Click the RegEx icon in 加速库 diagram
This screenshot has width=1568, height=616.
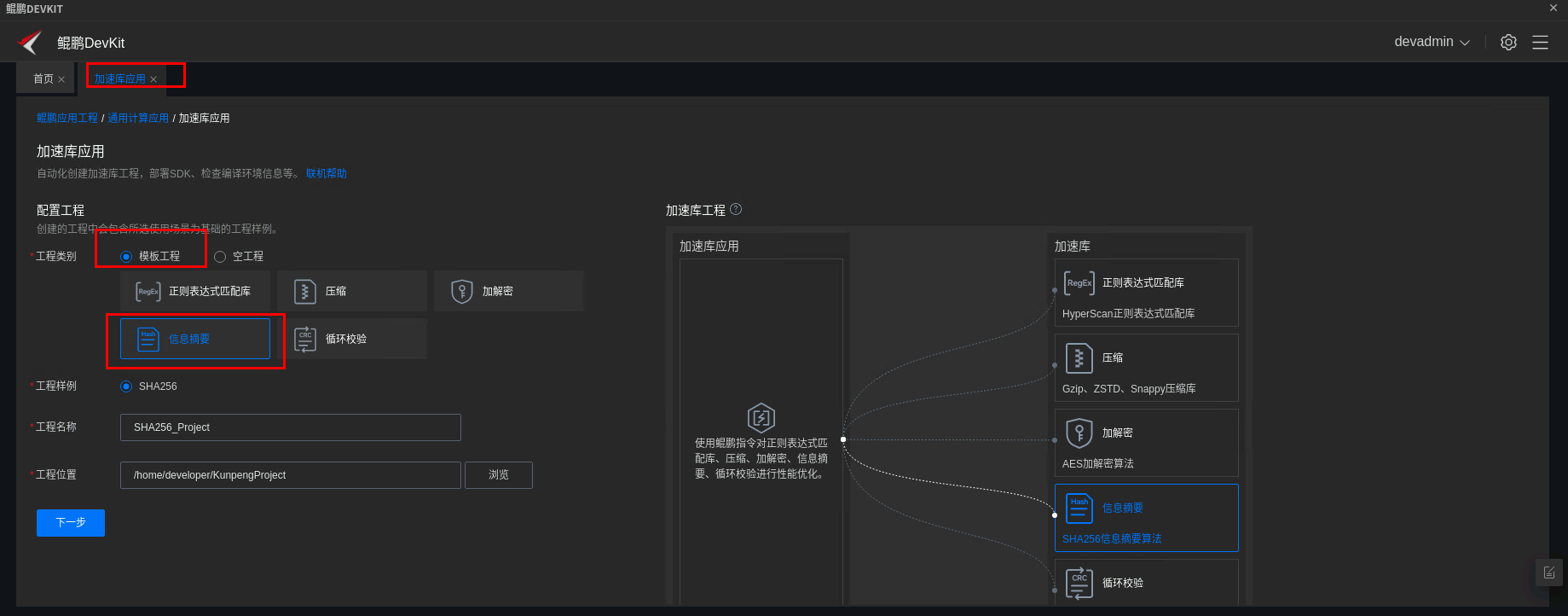pos(1079,282)
